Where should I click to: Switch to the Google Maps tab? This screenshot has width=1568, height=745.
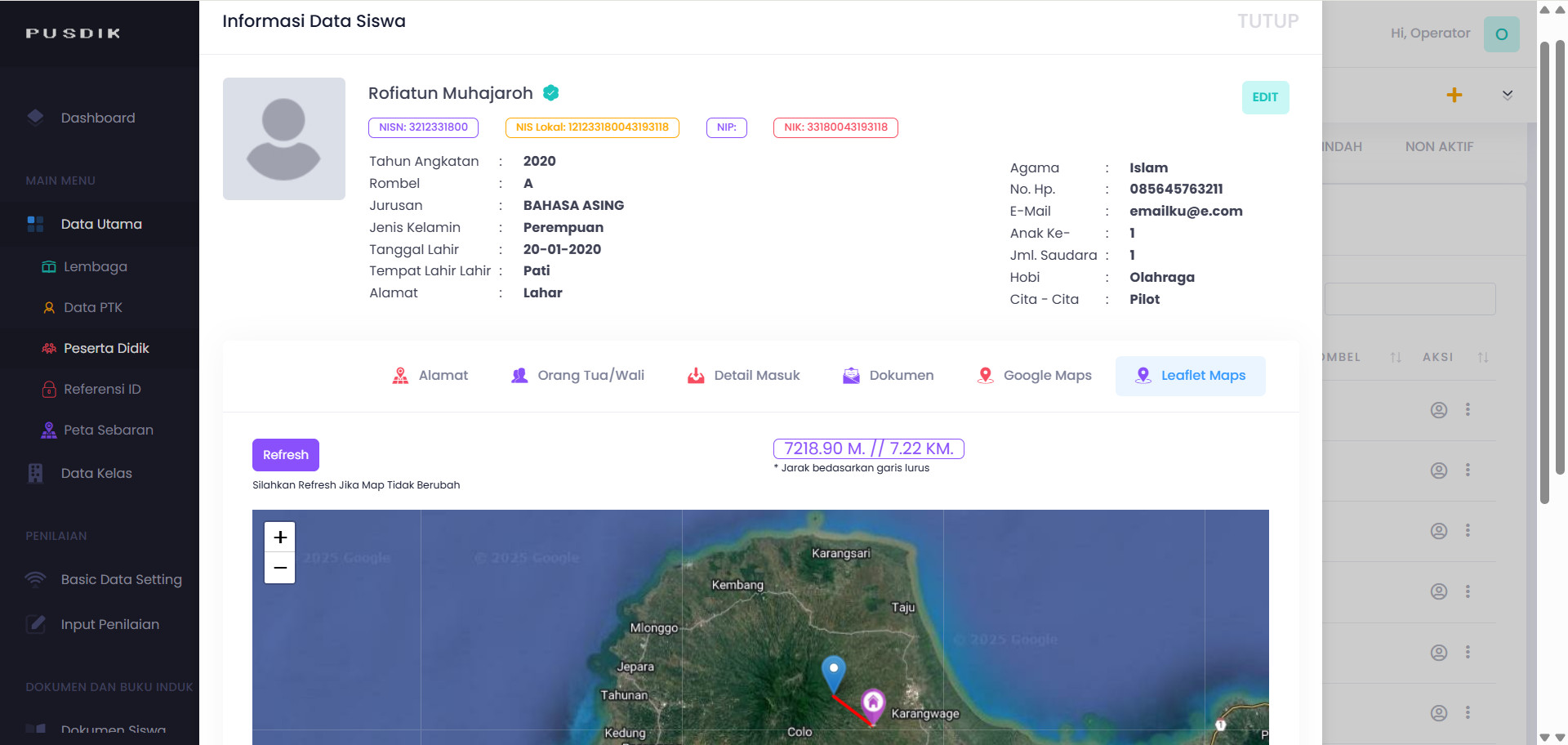(x=1034, y=376)
